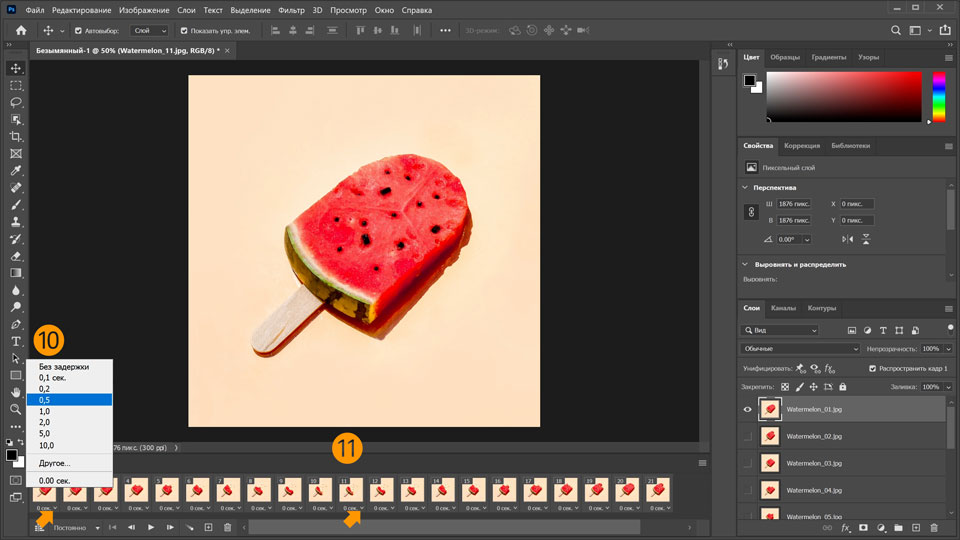Viewport: 960px width, 540px height.
Task: Select the Eyedropper tool
Action: point(16,171)
